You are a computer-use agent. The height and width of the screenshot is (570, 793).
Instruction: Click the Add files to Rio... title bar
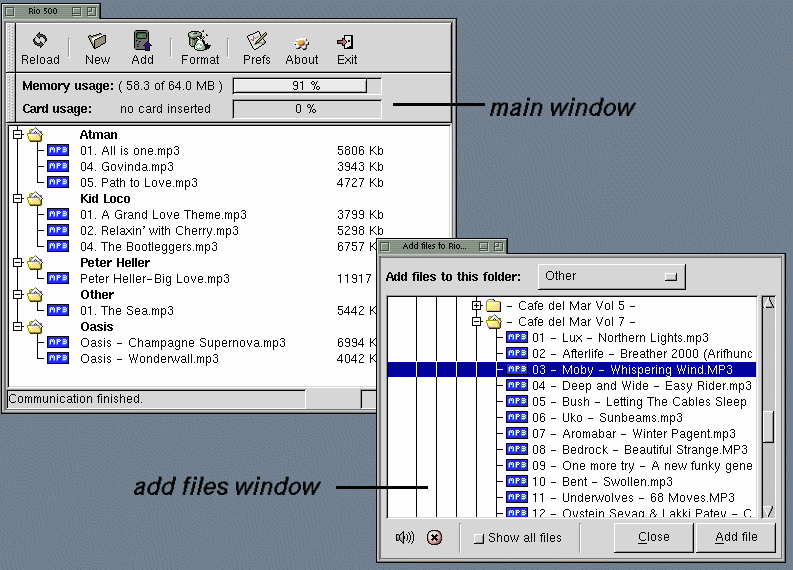[442, 246]
